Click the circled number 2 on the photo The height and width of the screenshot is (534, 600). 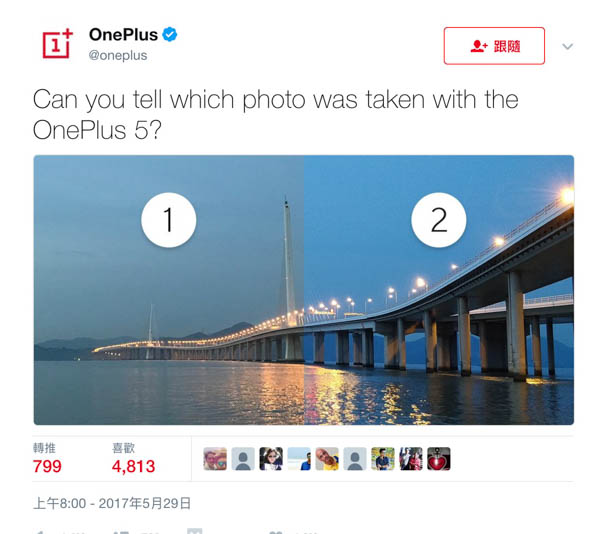438,219
